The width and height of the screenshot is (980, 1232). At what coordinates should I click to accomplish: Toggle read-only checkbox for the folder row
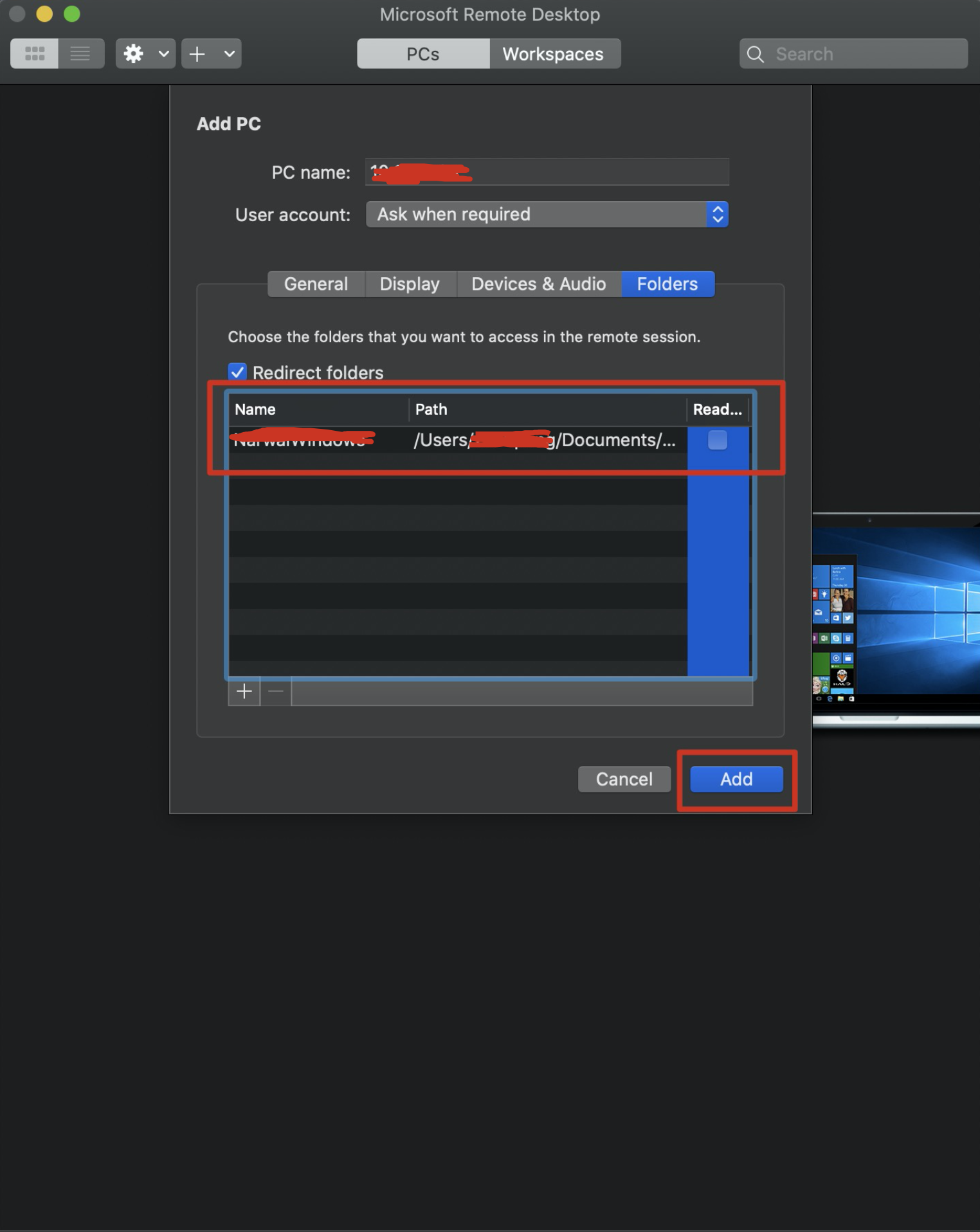pyautogui.click(x=718, y=440)
